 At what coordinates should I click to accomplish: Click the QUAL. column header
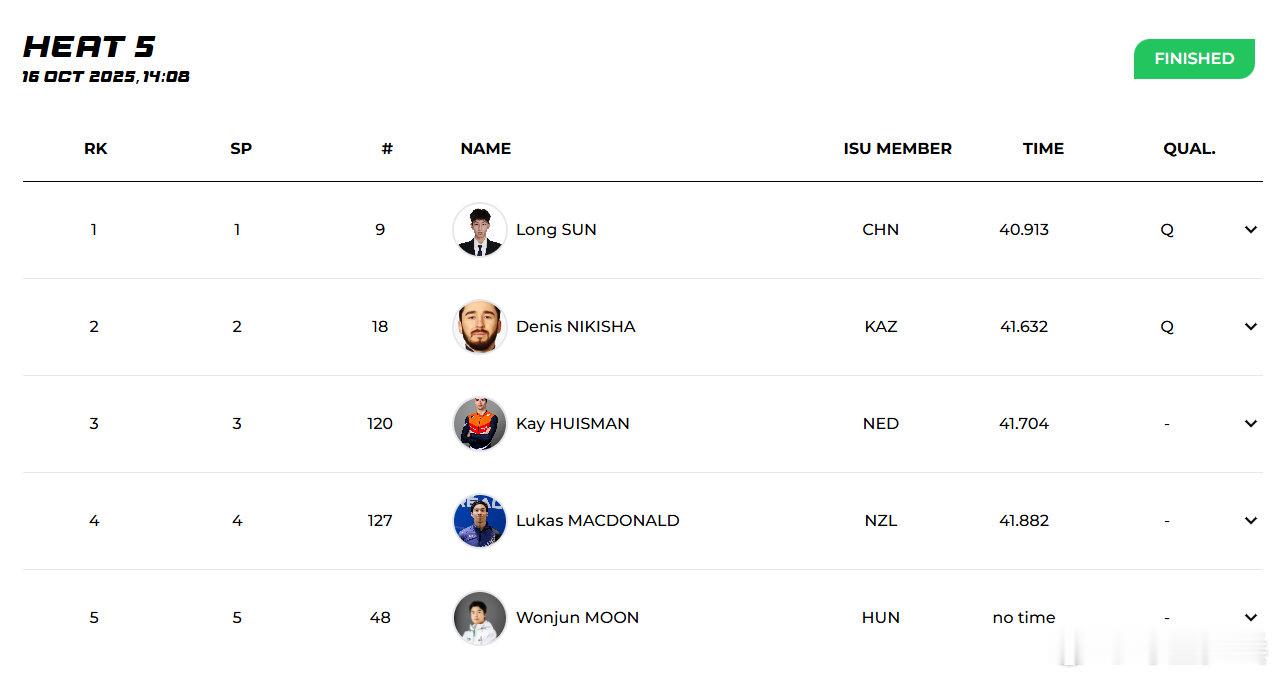tap(1189, 149)
